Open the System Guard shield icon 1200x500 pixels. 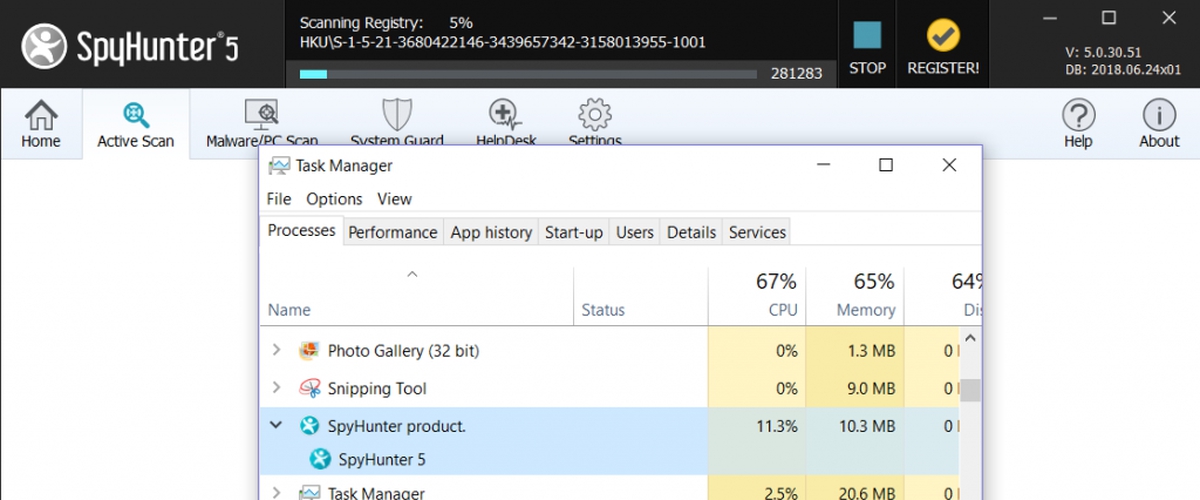(397, 114)
